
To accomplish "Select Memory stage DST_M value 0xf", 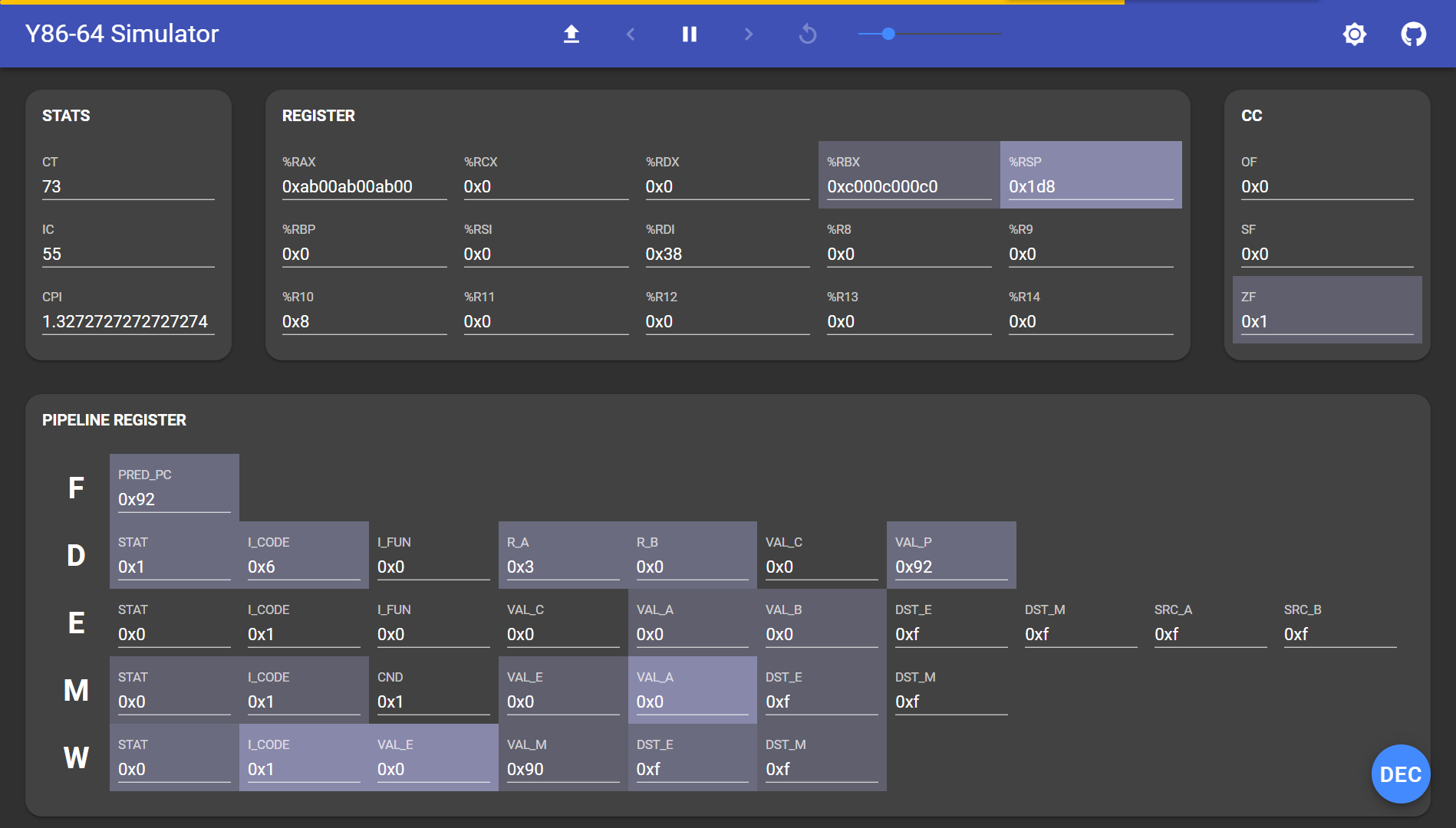I will tap(951, 702).
